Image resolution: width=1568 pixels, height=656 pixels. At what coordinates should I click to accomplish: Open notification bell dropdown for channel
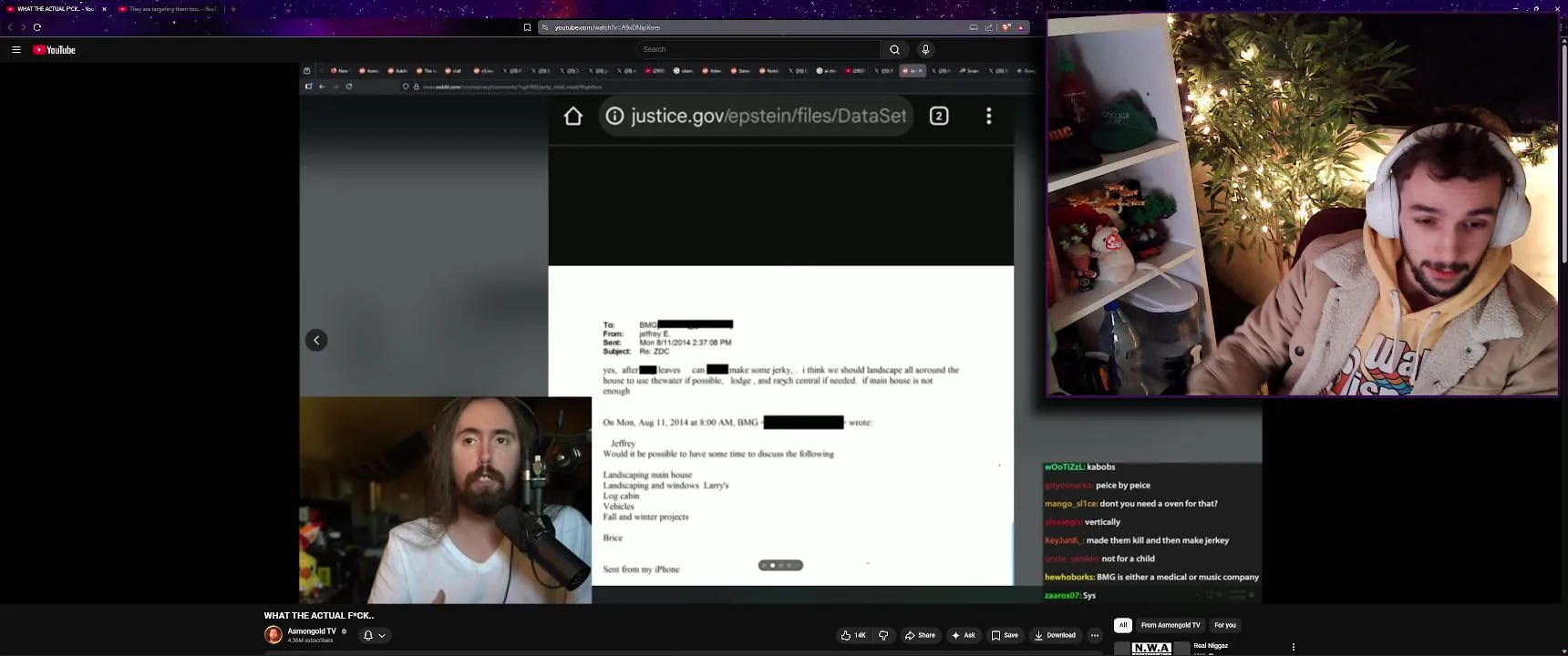pos(375,635)
